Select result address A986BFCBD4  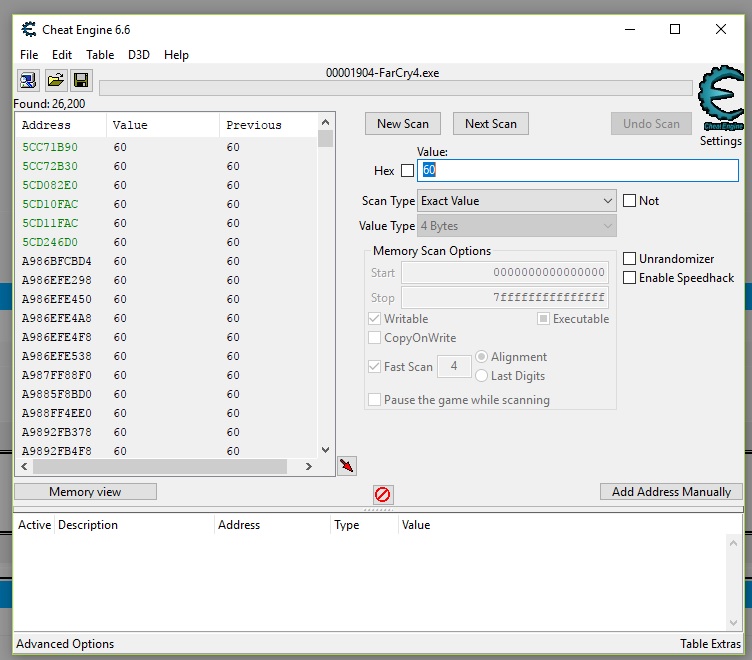coord(57,261)
